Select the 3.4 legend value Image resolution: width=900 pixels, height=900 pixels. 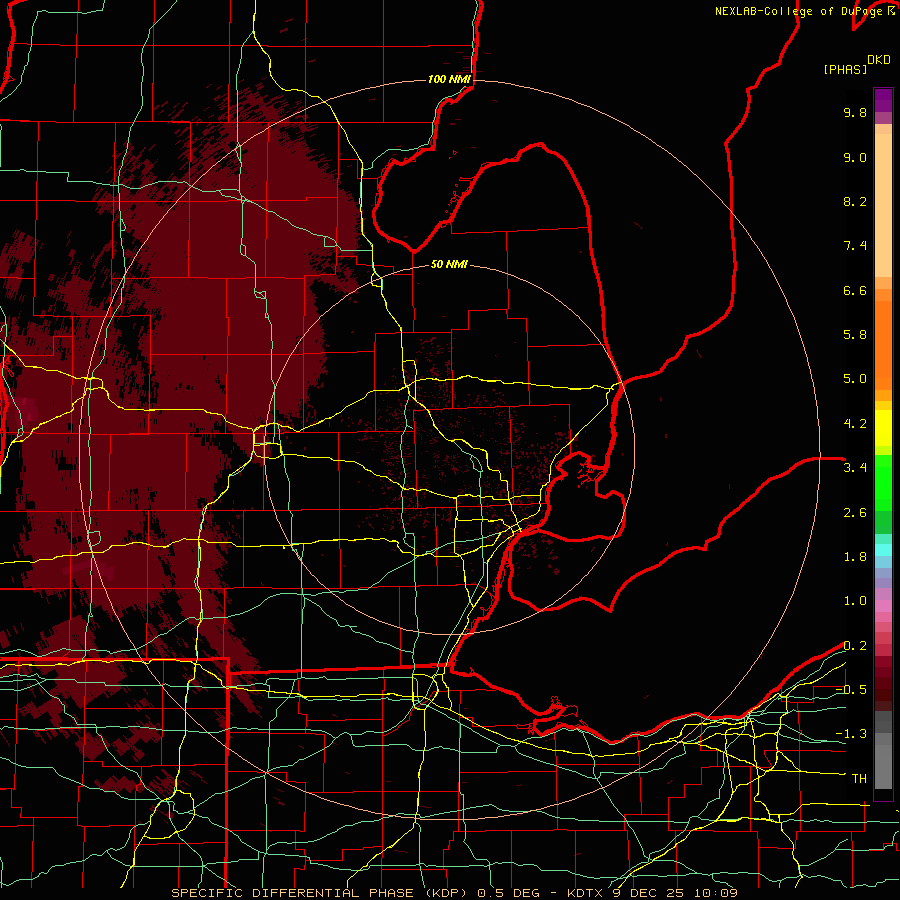pos(855,468)
